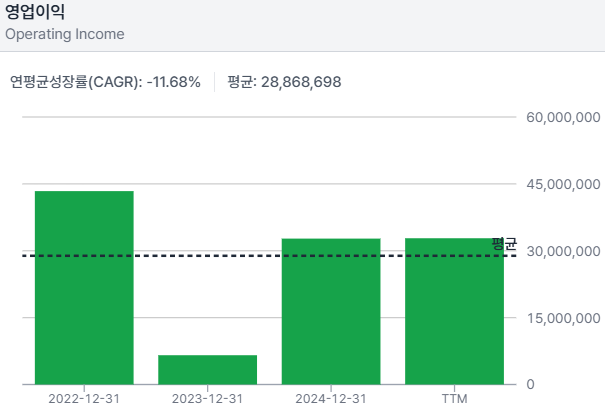Click the 2023-12-31 x-axis label
Screen dimensions: 605x412
208,398
